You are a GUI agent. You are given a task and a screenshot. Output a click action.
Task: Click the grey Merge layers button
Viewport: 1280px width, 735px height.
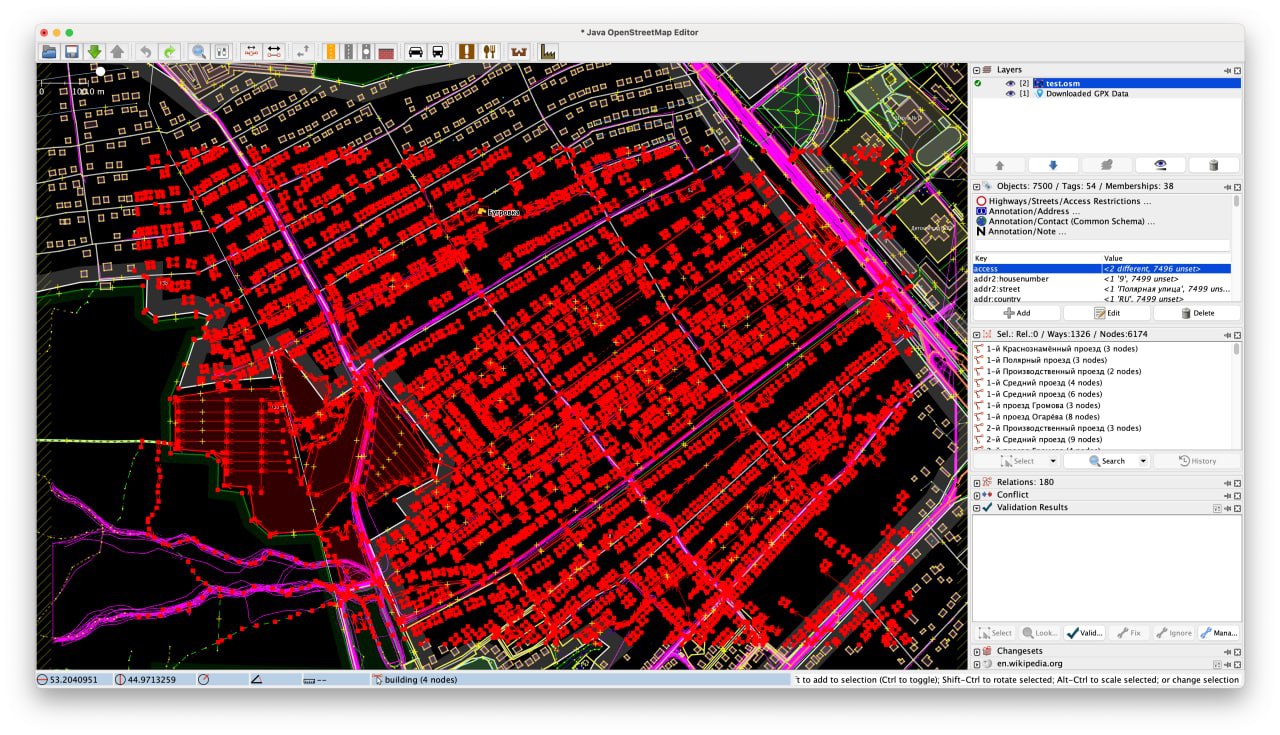[x=1107, y=165]
